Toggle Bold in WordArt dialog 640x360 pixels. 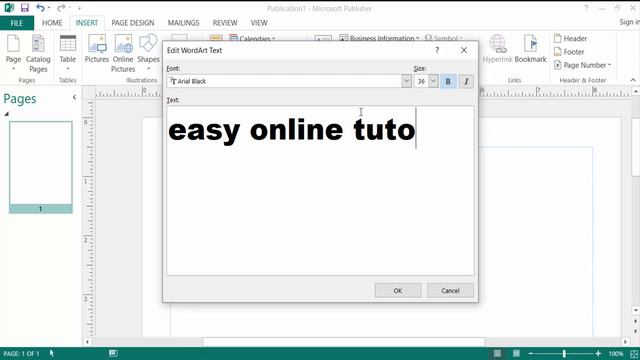(x=448, y=81)
